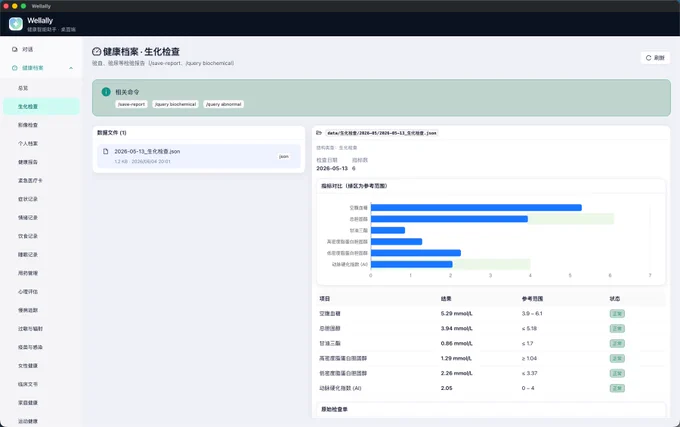Image resolution: width=680 pixels, height=427 pixels.
Task: Click the status badge in the 甘油三酯 row
Action: 617,343
